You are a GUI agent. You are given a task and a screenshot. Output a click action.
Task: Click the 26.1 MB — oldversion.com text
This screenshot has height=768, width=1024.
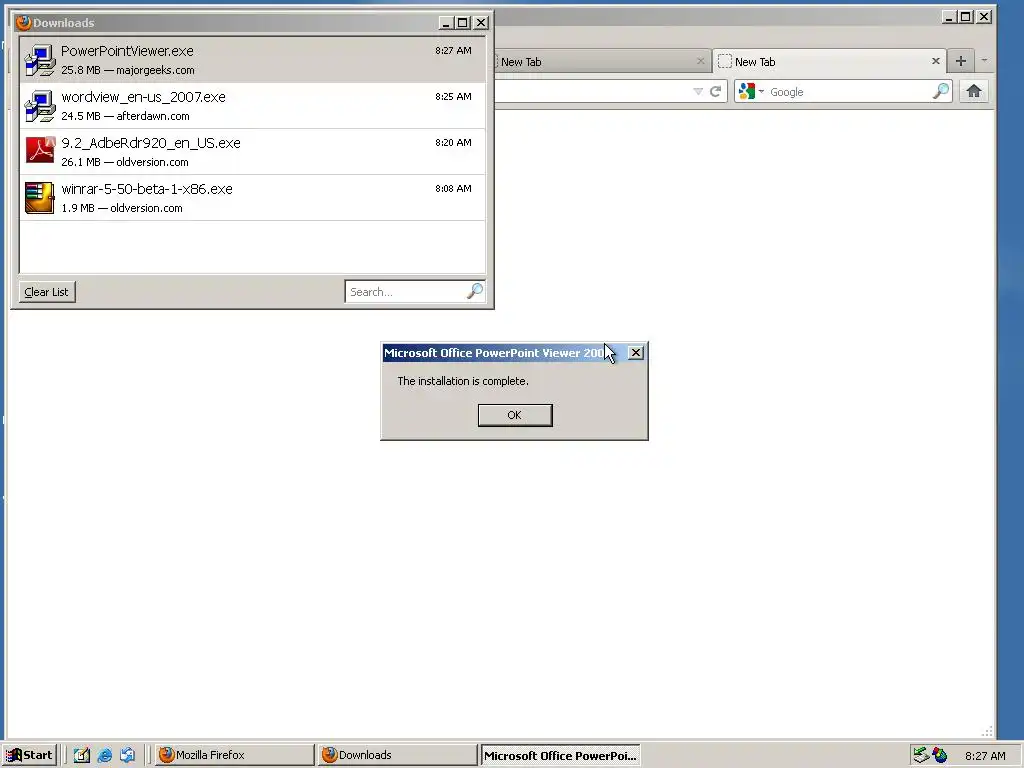point(125,162)
